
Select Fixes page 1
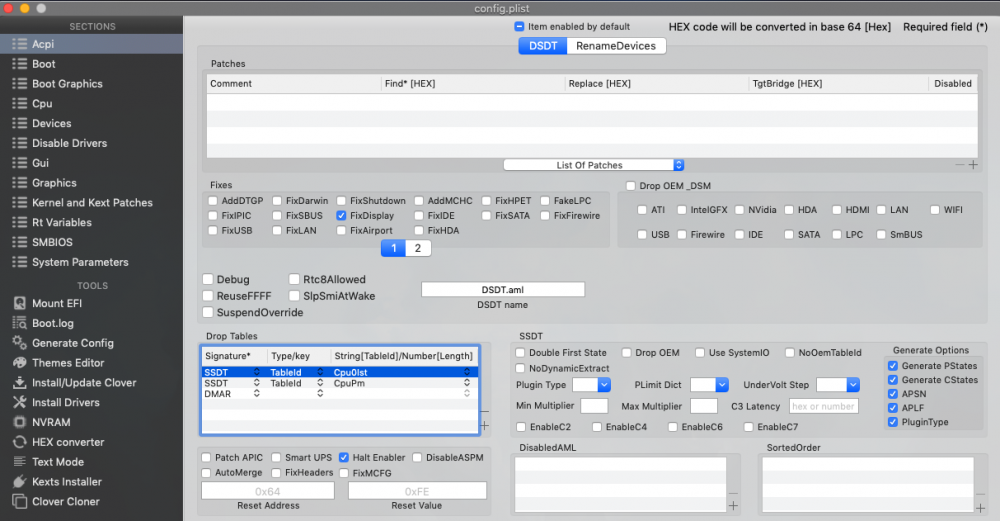click(x=393, y=249)
